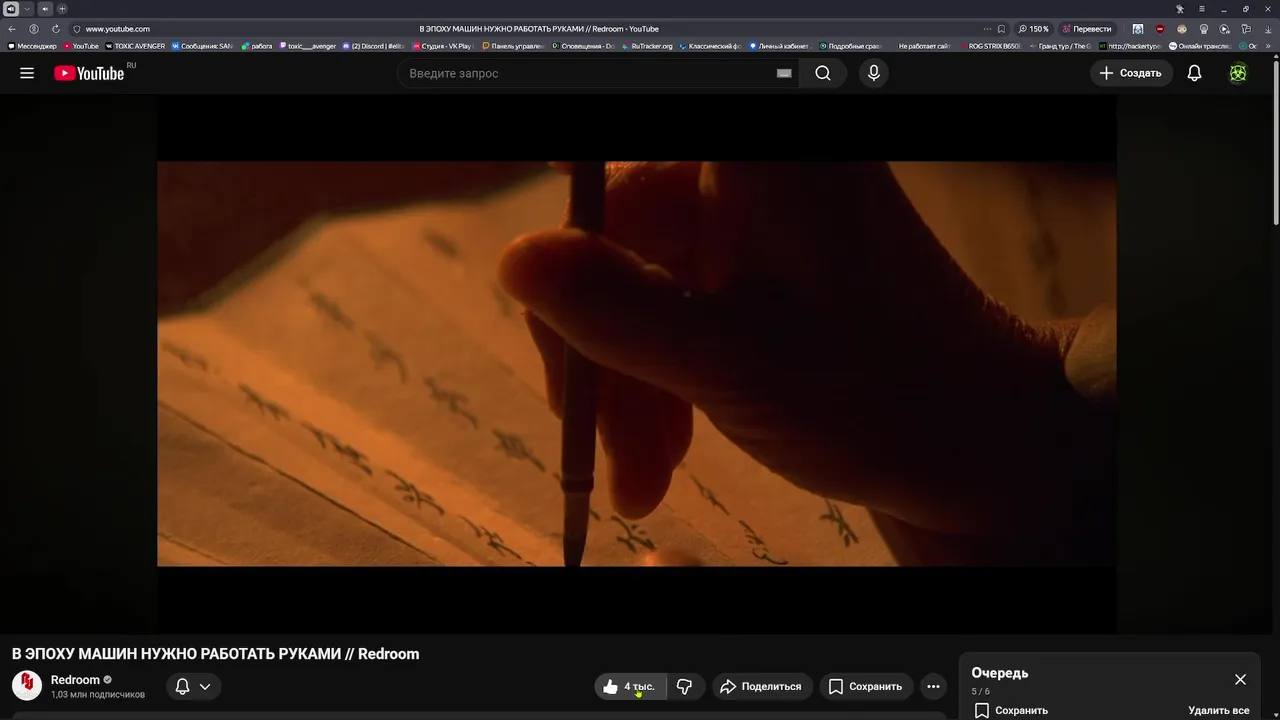The image size is (1280, 720).
Task: Click the address bar 'www.youtube.com'
Action: pyautogui.click(x=118, y=29)
